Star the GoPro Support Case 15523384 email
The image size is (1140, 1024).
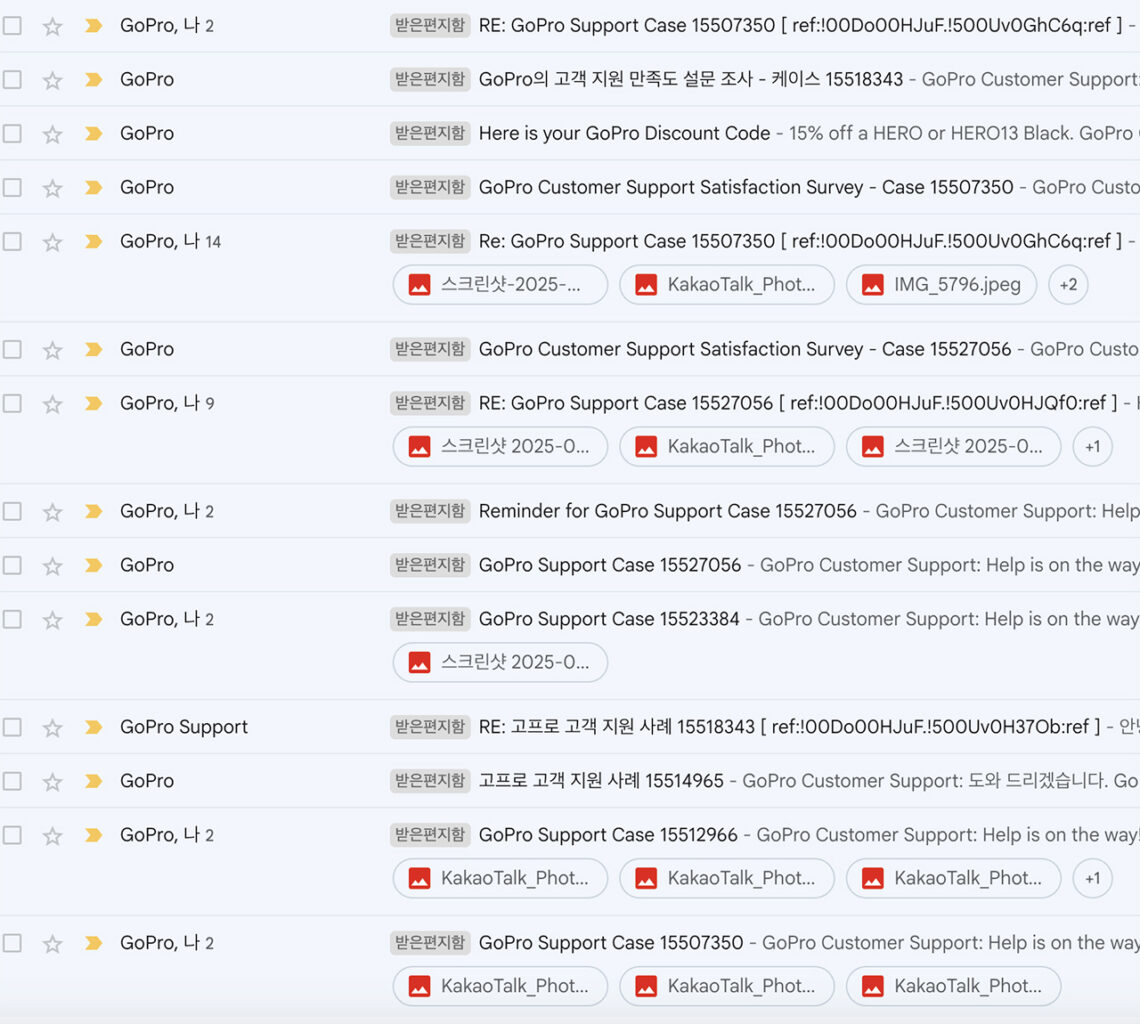click(x=53, y=620)
